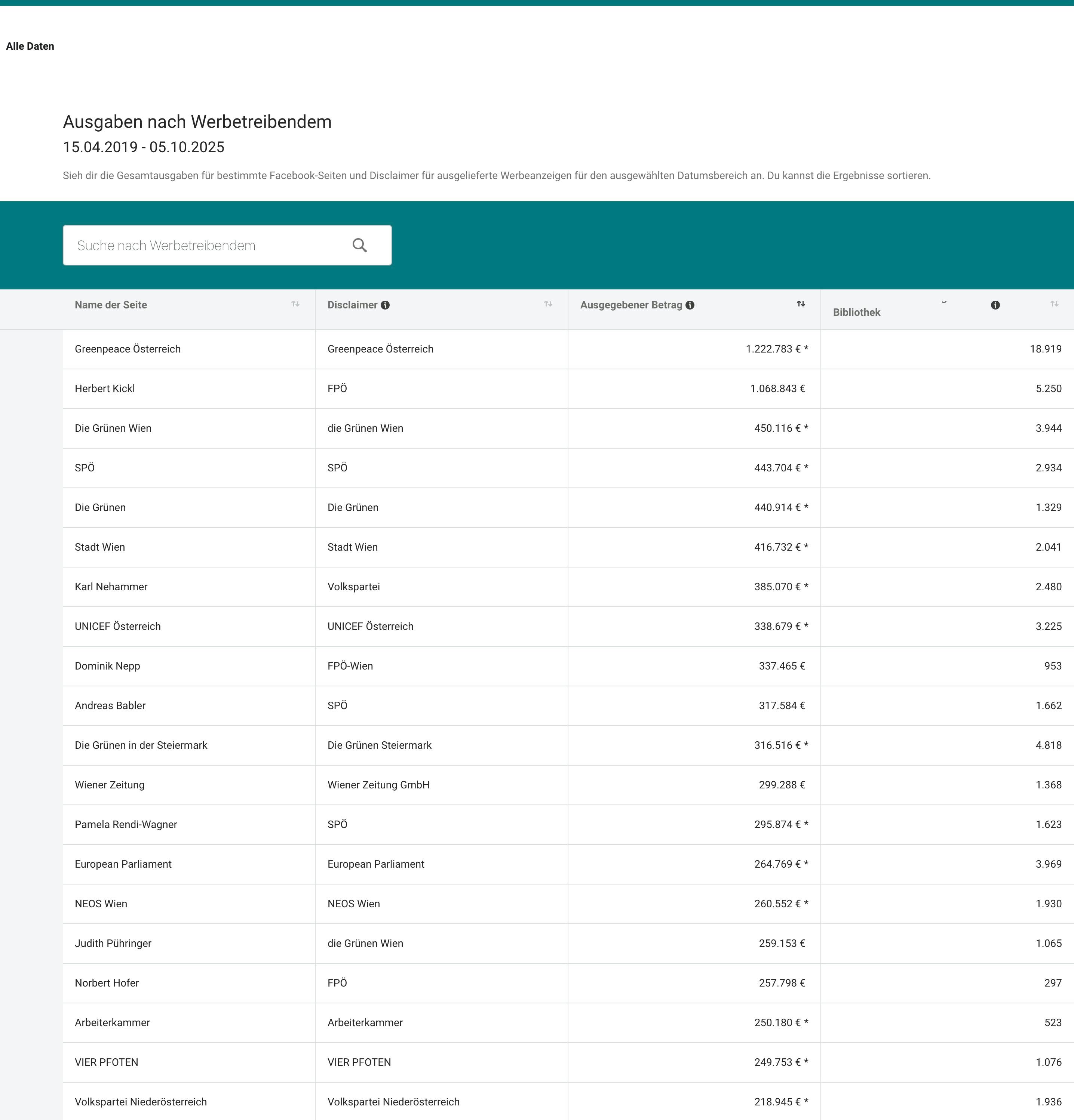Click the 4.818 library count
The image size is (1074, 1120).
click(x=1048, y=745)
